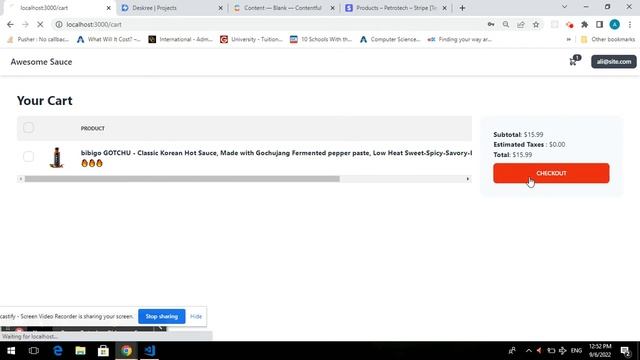Screen dimensions: 640x360
Task: Open the Windows Start menu
Action: point(11,351)
